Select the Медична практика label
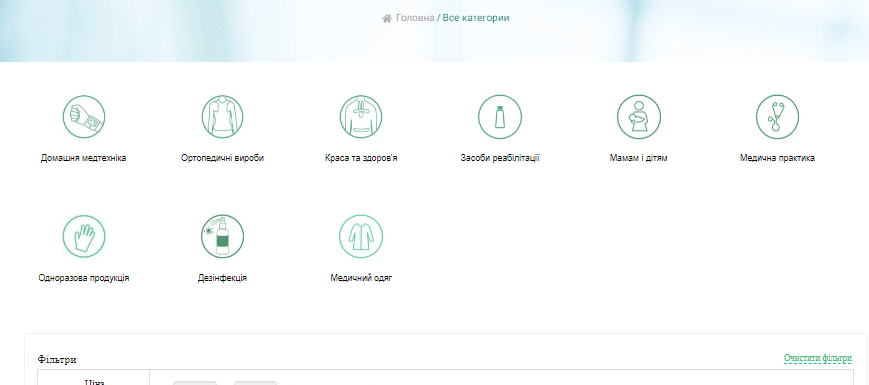The width and height of the screenshot is (869, 385). tap(777, 158)
